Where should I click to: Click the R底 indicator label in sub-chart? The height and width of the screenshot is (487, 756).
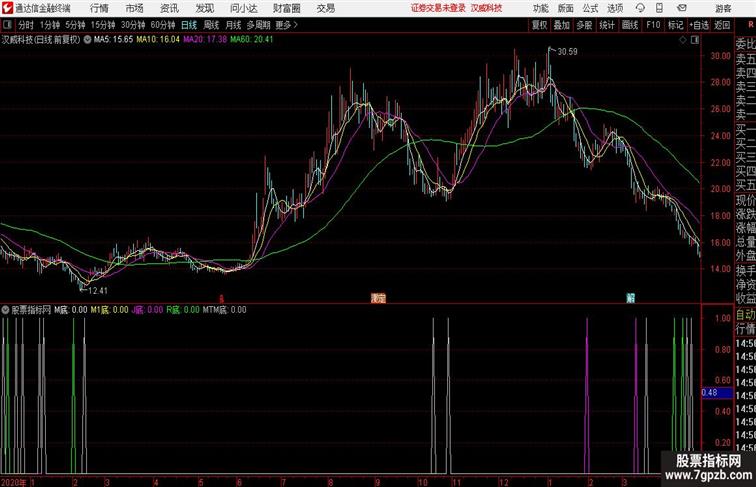[183, 310]
